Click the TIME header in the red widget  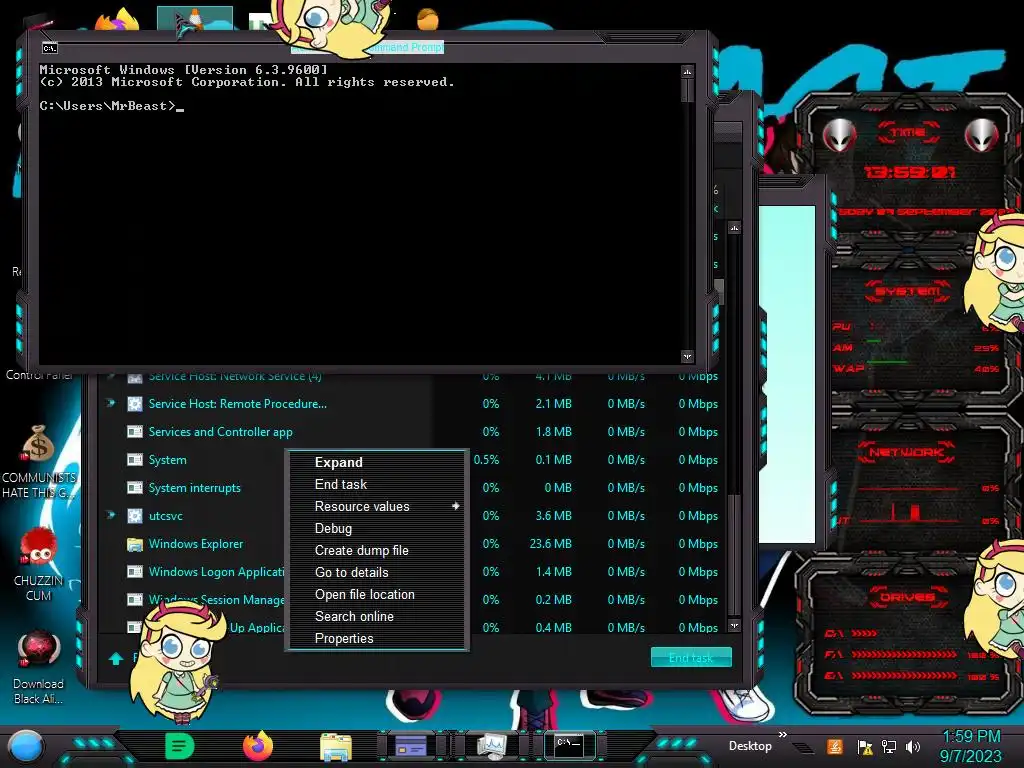(x=908, y=133)
